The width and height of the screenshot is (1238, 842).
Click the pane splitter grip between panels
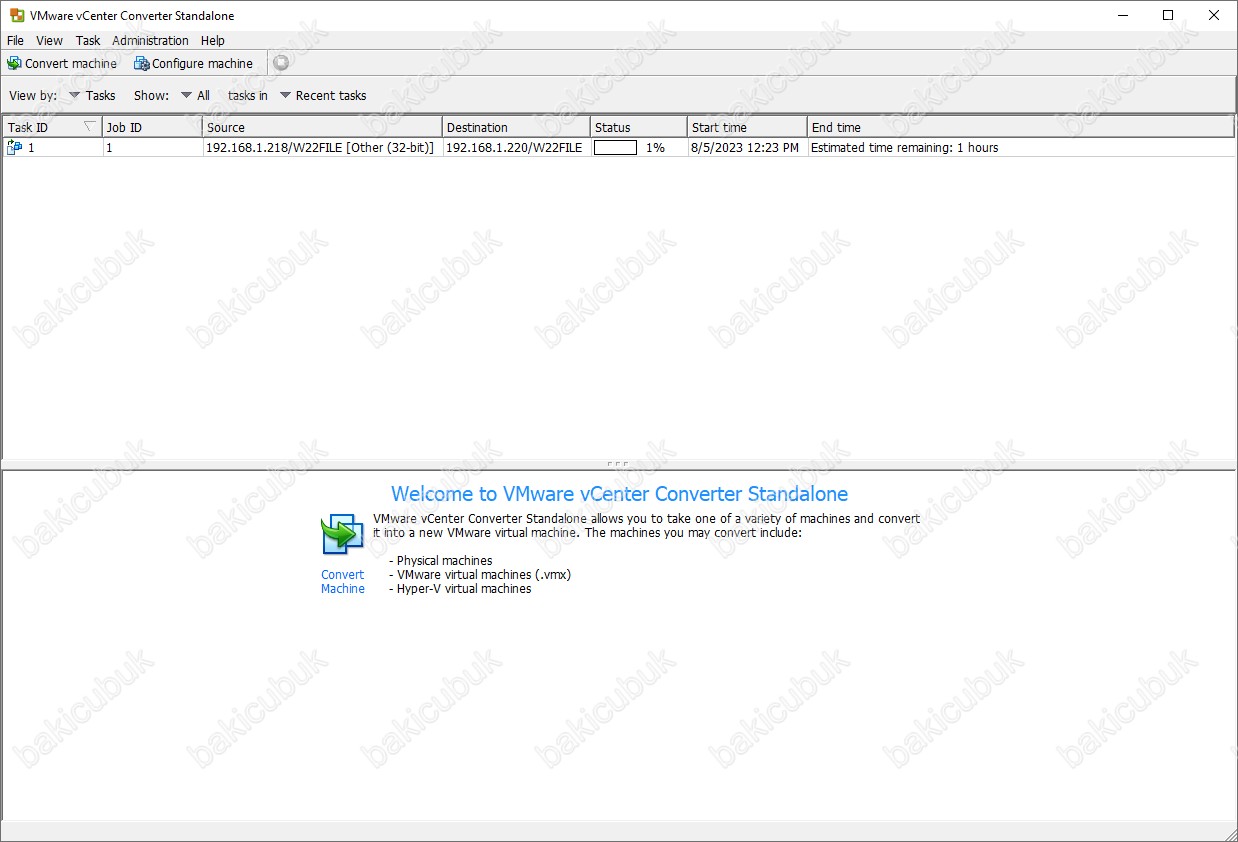click(618, 464)
